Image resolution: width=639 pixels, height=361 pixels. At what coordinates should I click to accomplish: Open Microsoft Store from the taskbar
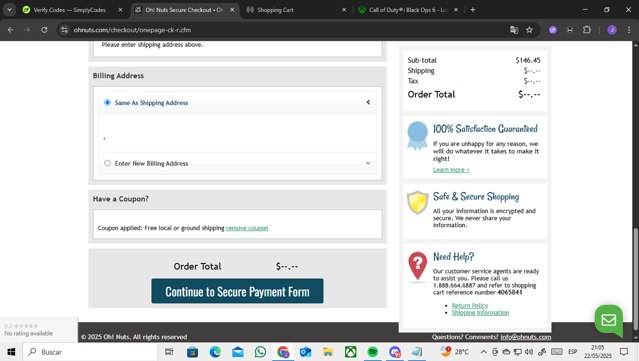click(192, 352)
